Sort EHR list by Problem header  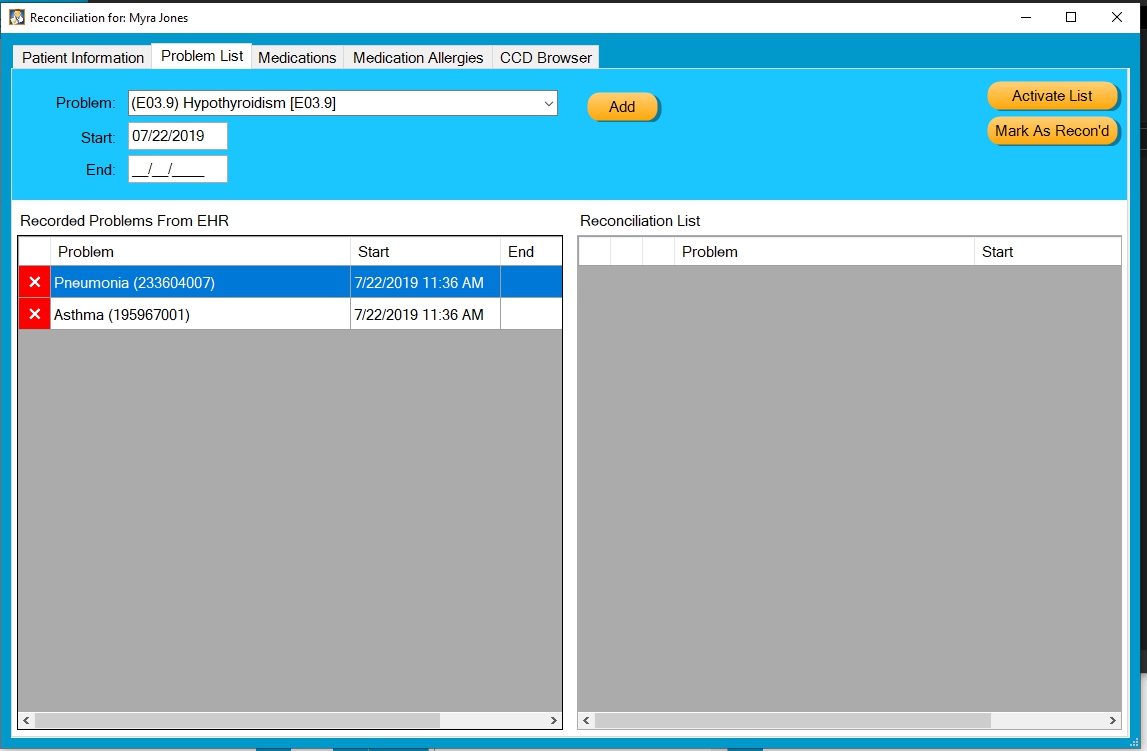click(x=200, y=252)
